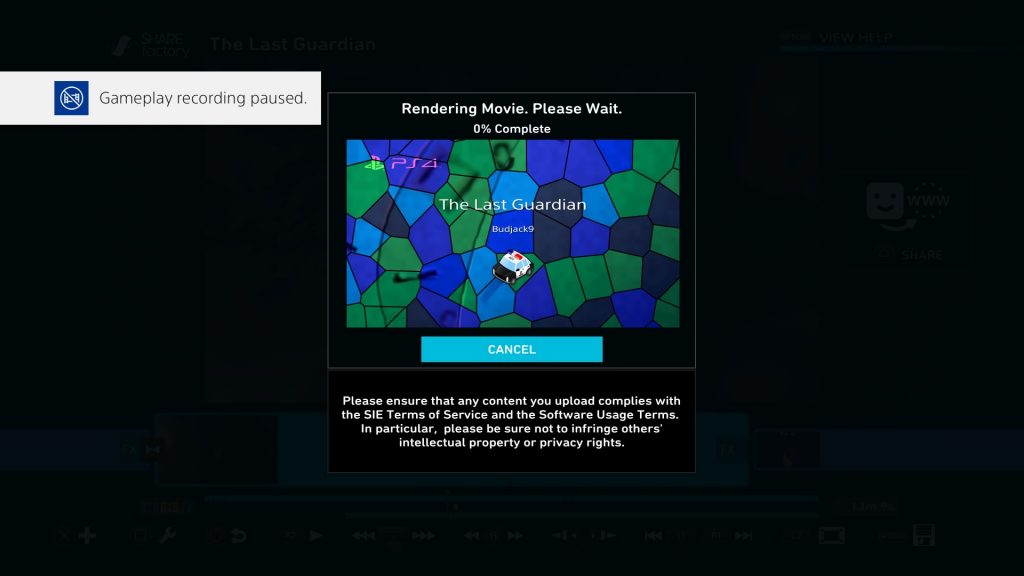Click the dimmed triple rewind arrows icon
Image resolution: width=1024 pixels, height=576 pixels.
click(x=363, y=536)
